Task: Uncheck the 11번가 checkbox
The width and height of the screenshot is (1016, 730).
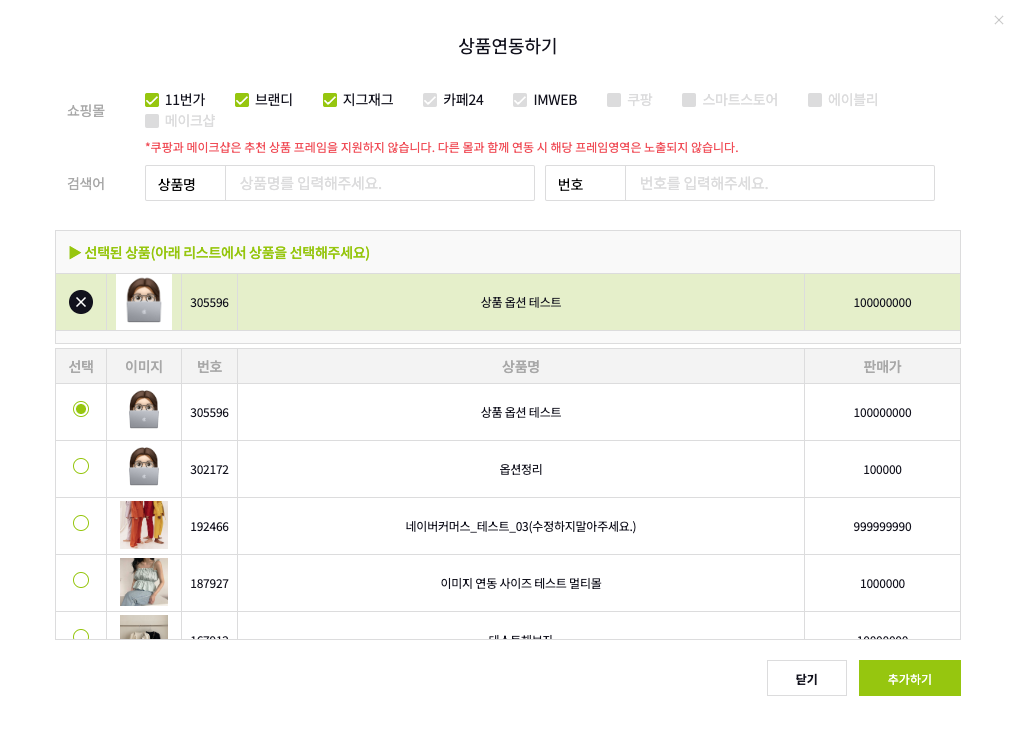Action: click(x=152, y=100)
